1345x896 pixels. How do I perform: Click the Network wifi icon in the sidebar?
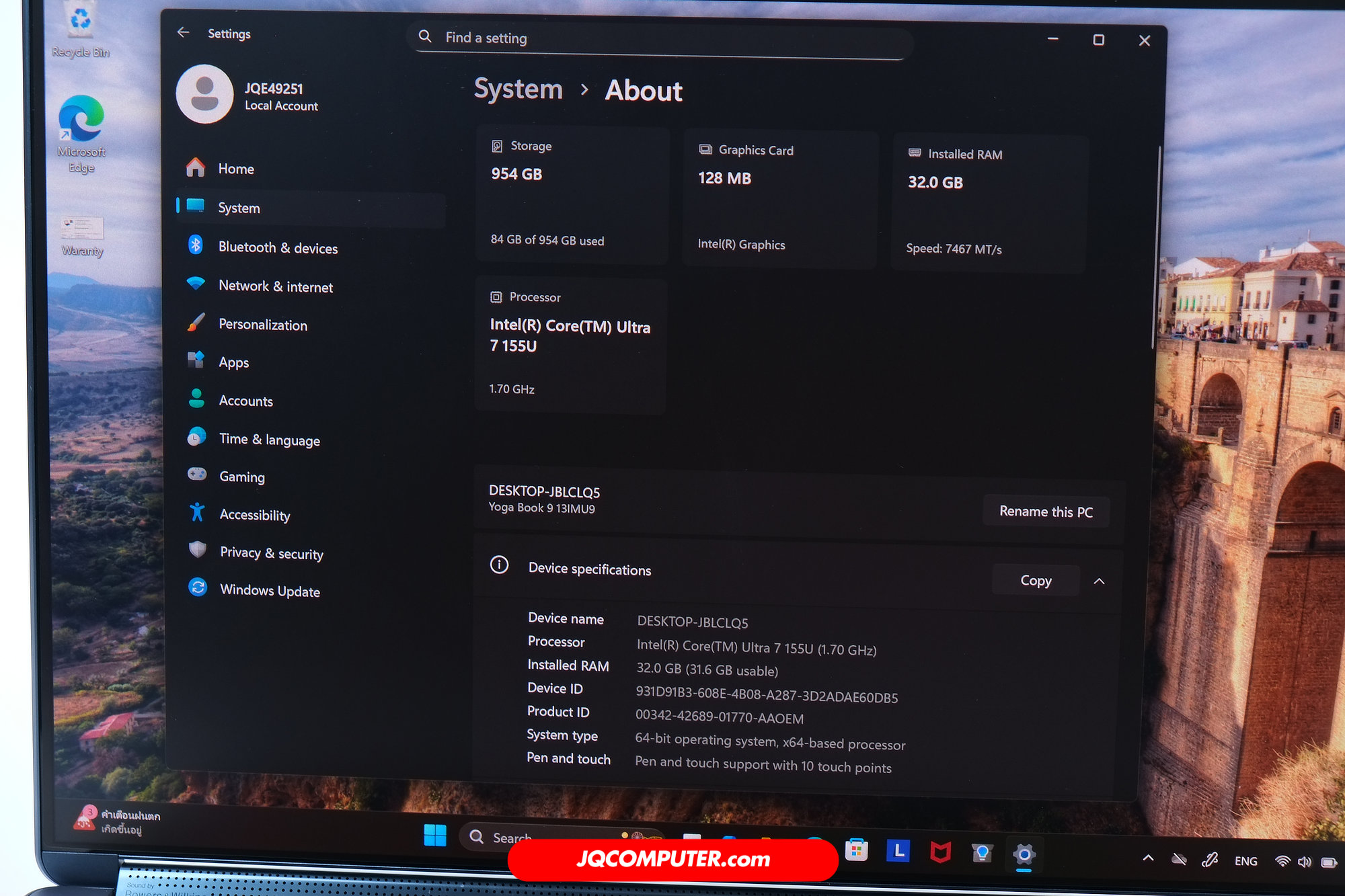[196, 283]
